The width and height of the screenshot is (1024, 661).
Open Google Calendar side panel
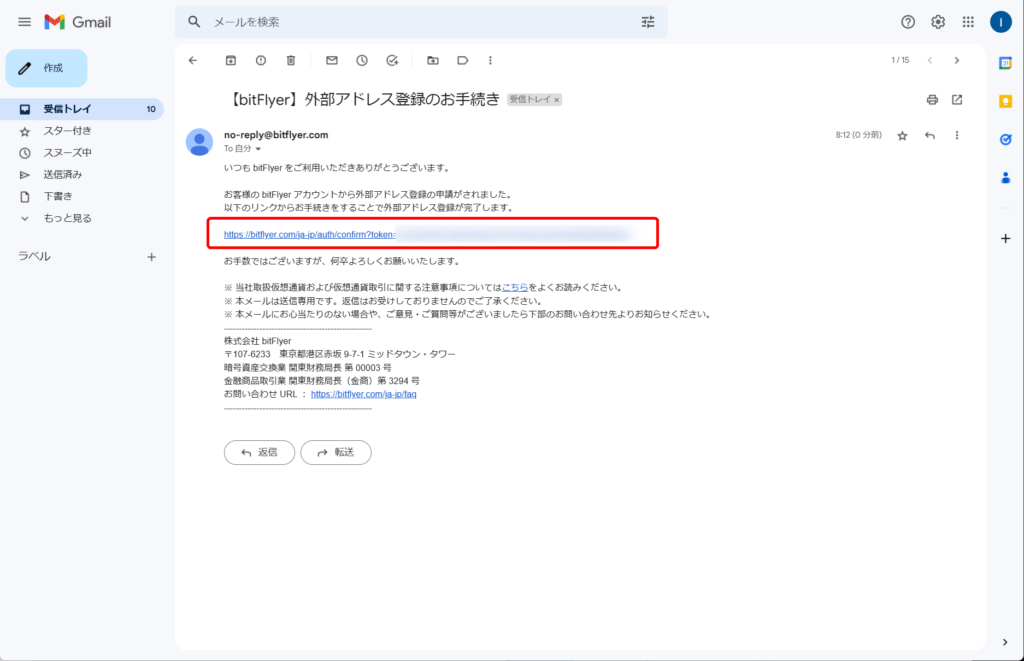click(1005, 63)
